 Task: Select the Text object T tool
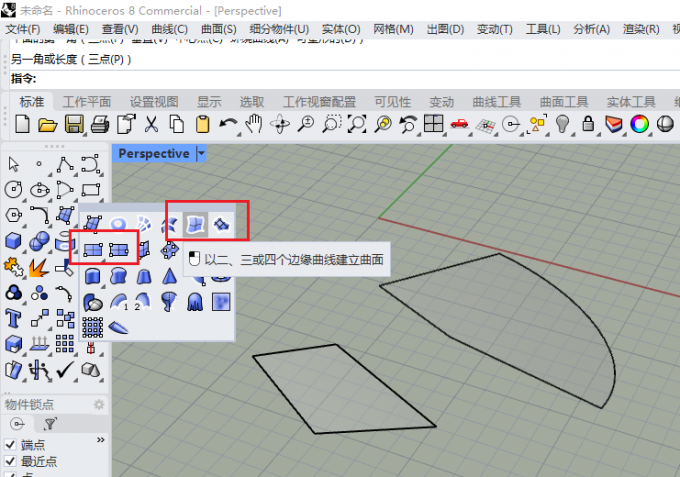(13, 318)
